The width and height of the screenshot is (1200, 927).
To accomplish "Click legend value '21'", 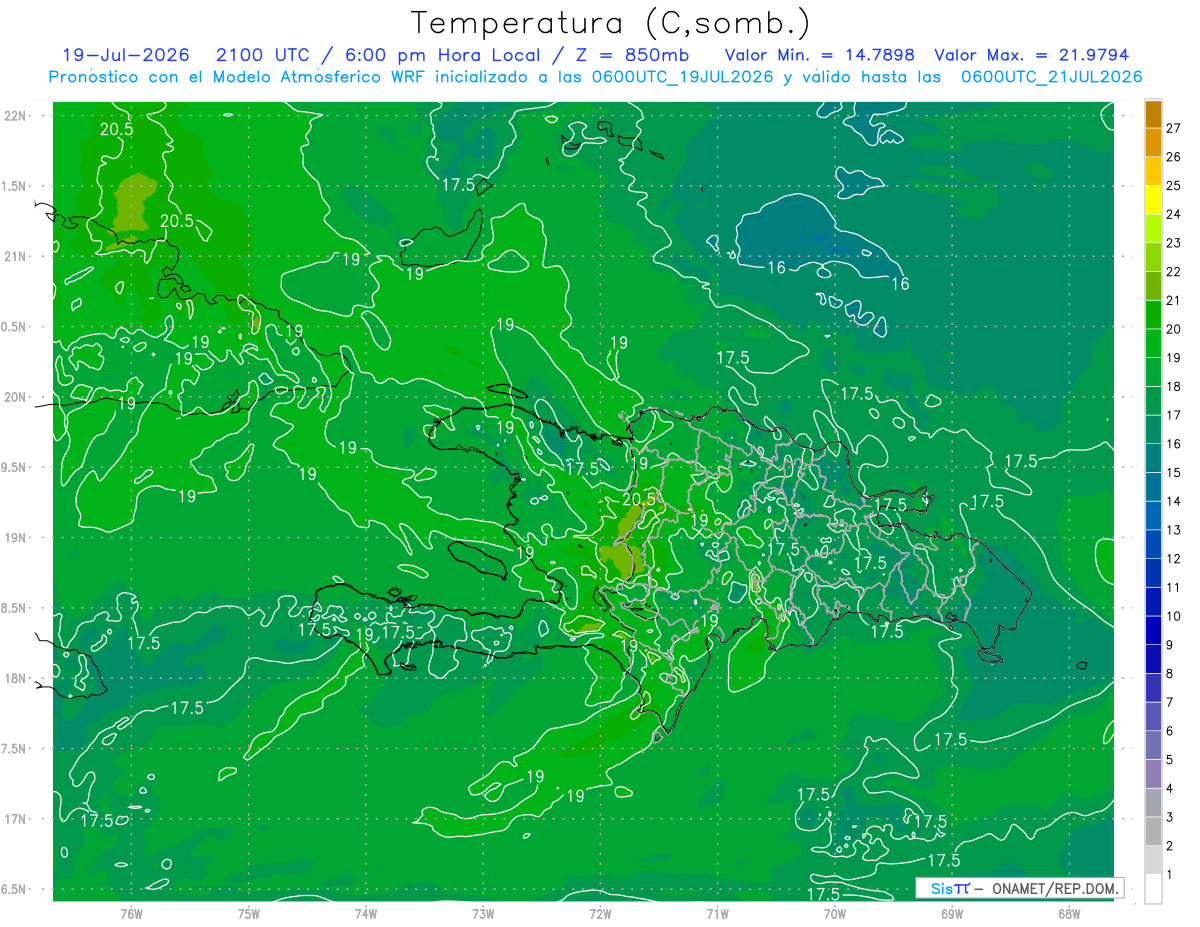I will (x=1174, y=300).
